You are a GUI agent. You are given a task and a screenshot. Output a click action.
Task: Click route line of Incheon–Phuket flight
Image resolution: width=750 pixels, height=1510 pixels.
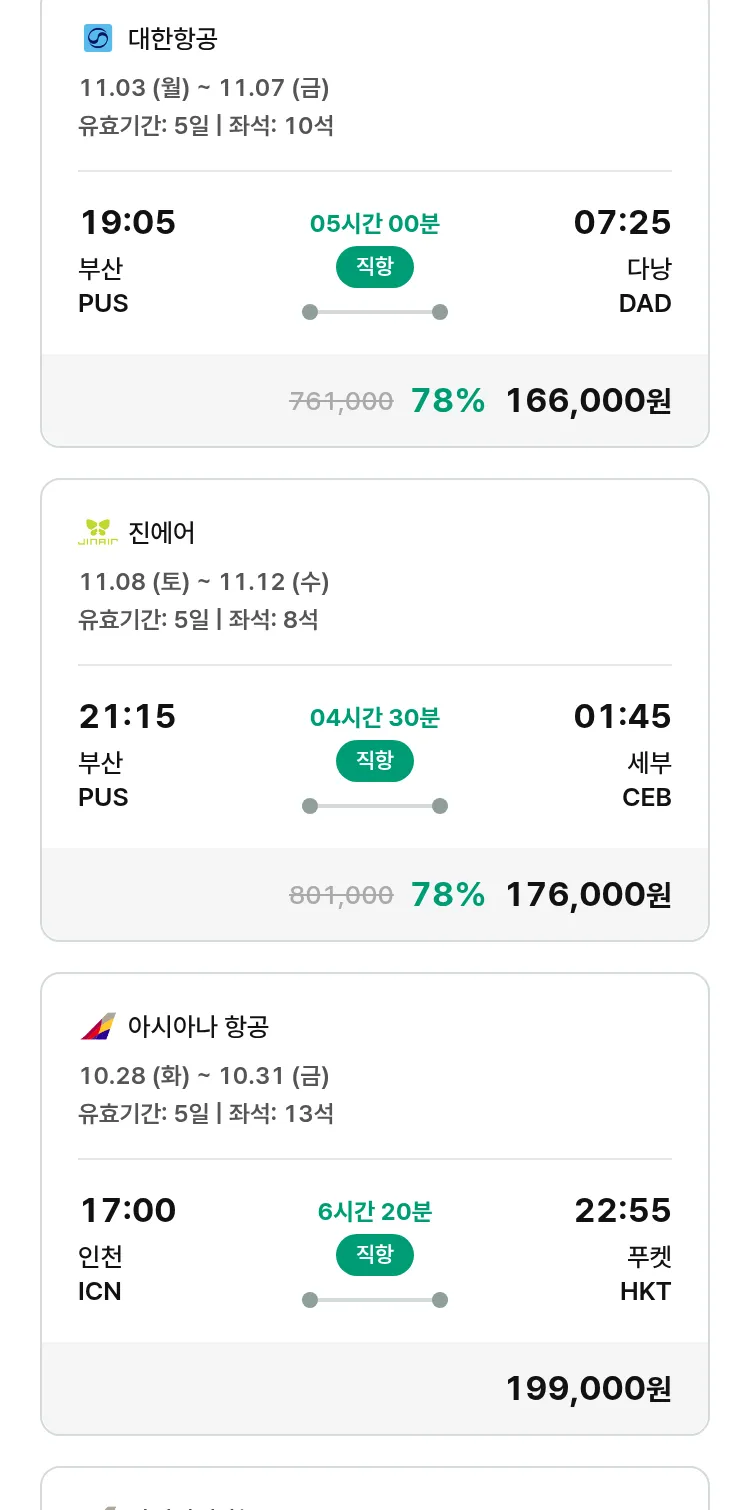tap(375, 1300)
